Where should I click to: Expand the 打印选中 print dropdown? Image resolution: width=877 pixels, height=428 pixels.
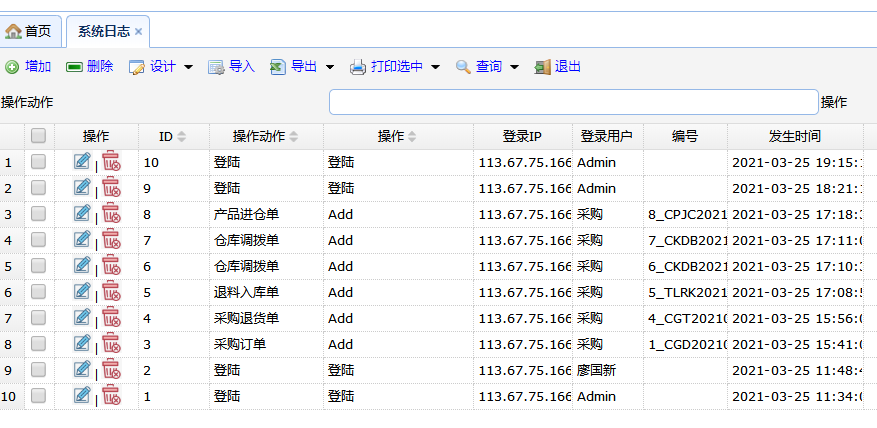(435, 67)
